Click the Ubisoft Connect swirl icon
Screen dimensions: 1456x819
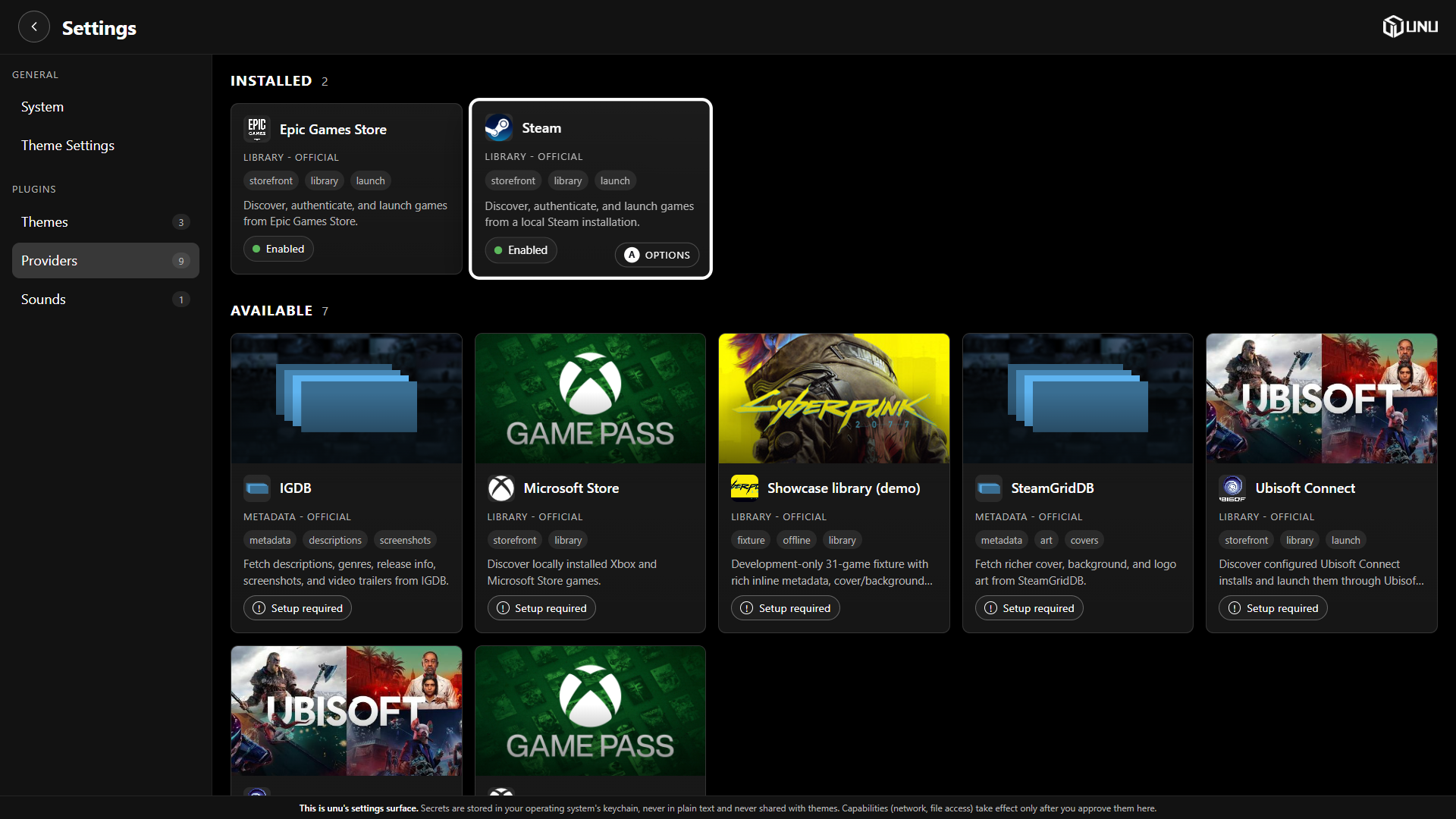pos(1232,488)
